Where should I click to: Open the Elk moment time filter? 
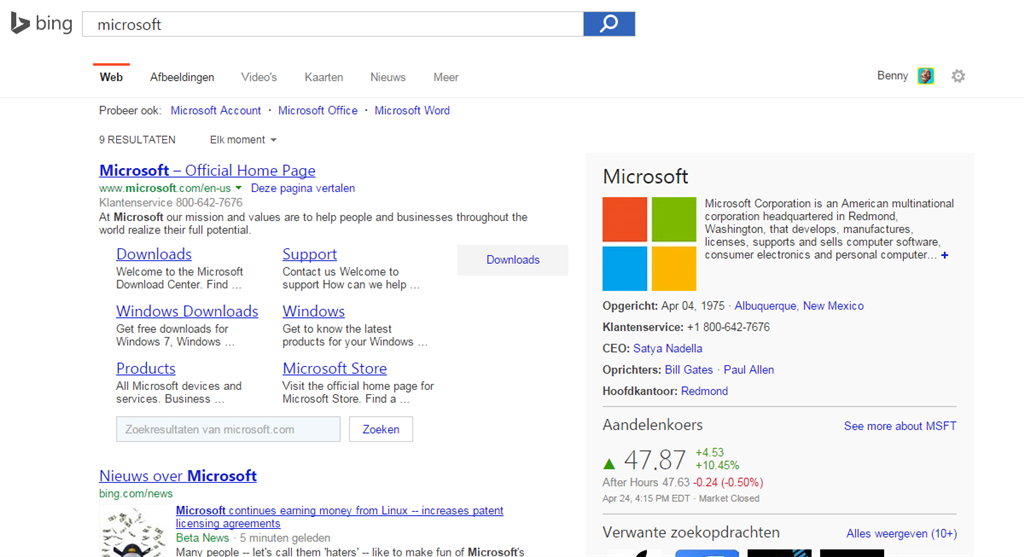243,140
